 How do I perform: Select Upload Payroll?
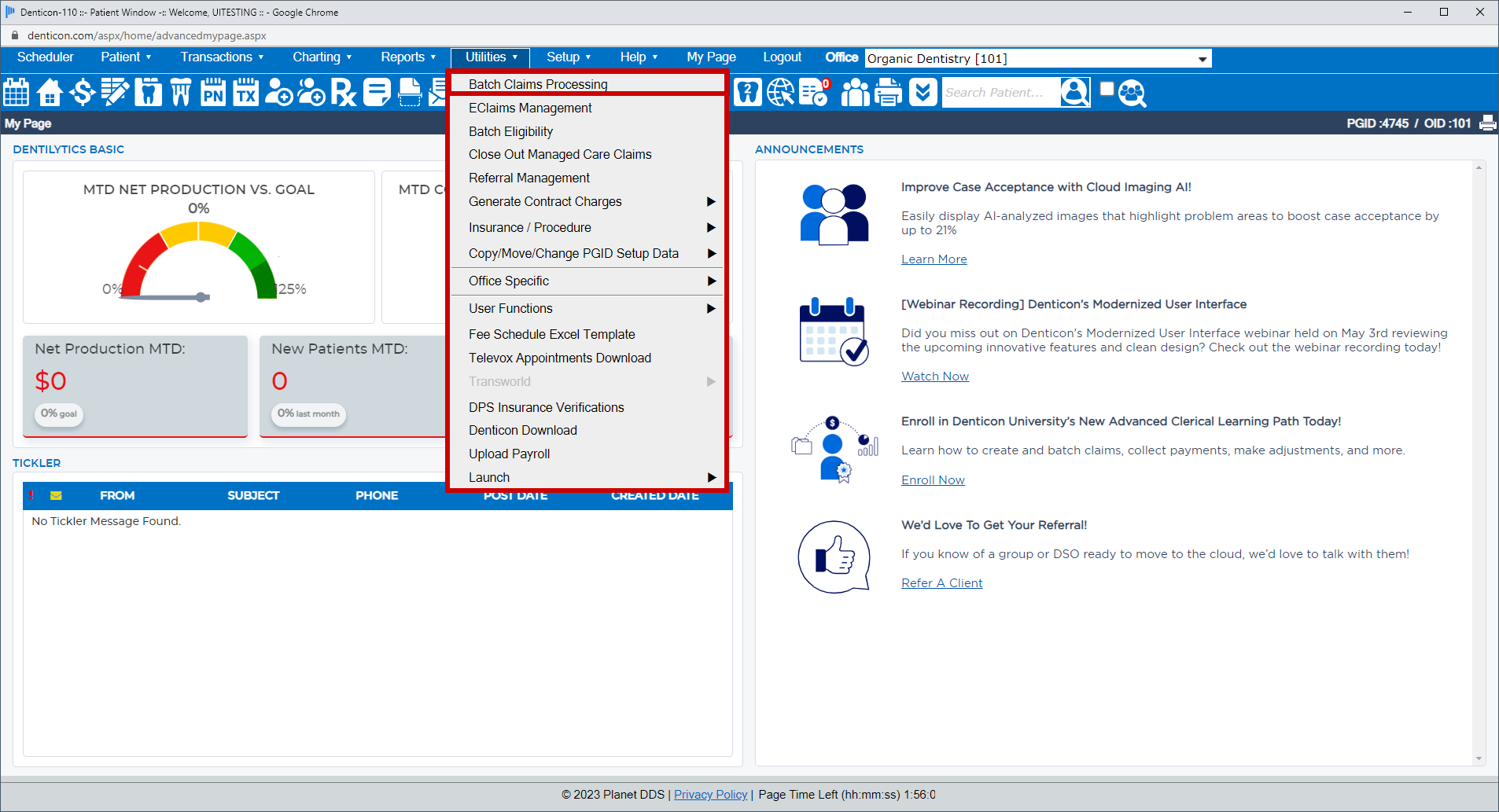[x=587, y=454]
